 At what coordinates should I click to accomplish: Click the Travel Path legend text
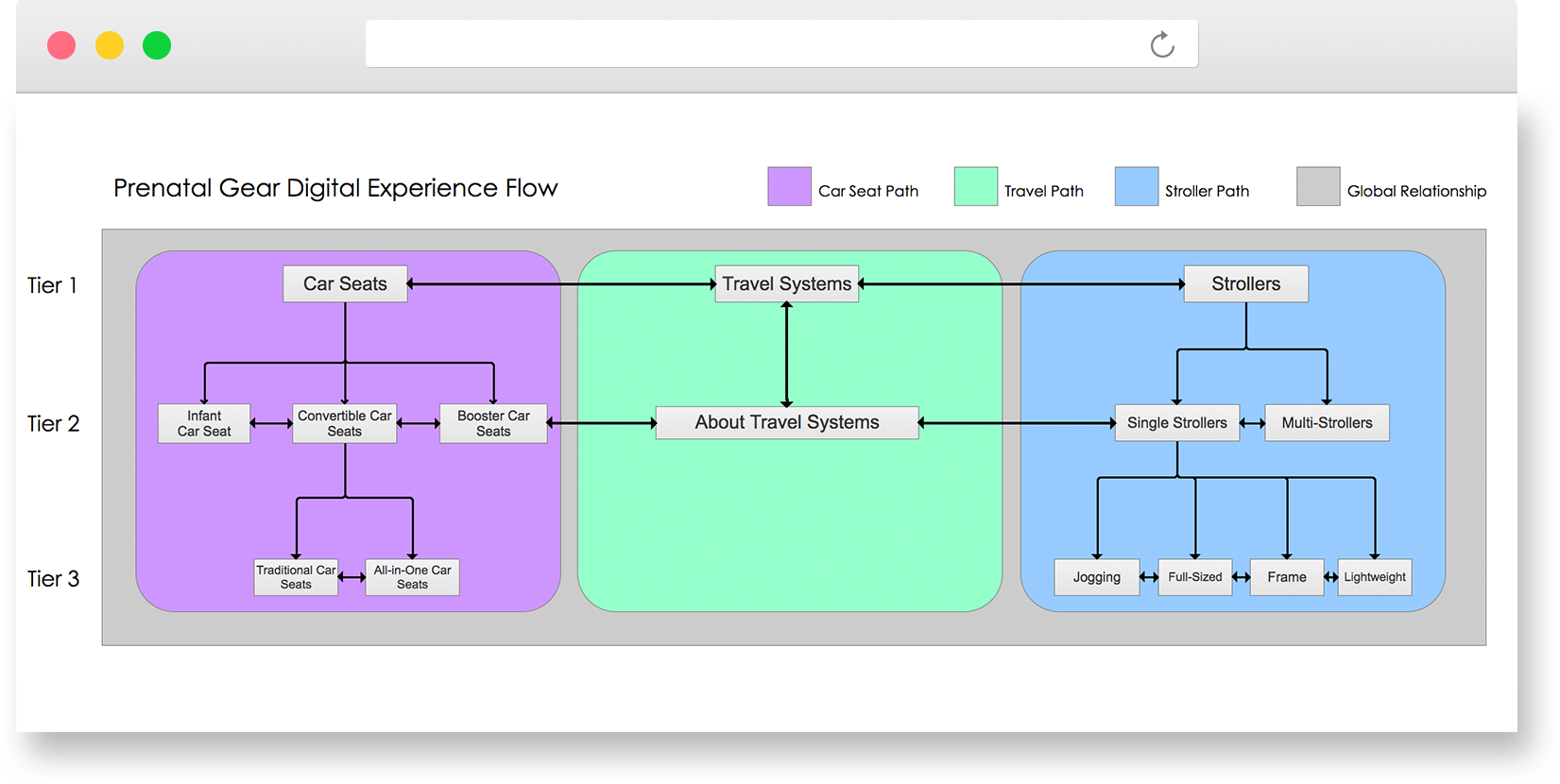tap(1044, 191)
